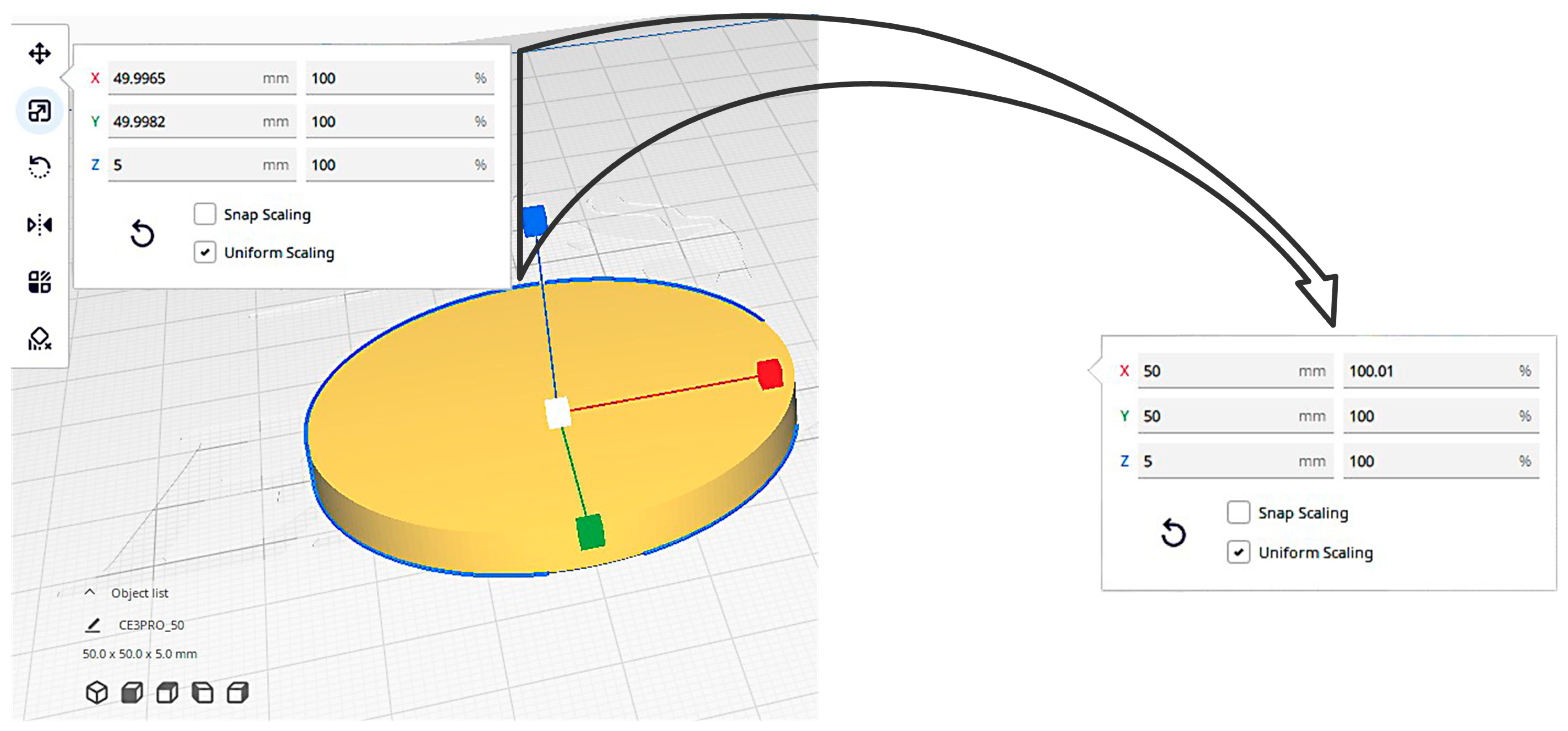
Task: Enable Snap Scaling checkbox in left panel
Action: click(204, 214)
